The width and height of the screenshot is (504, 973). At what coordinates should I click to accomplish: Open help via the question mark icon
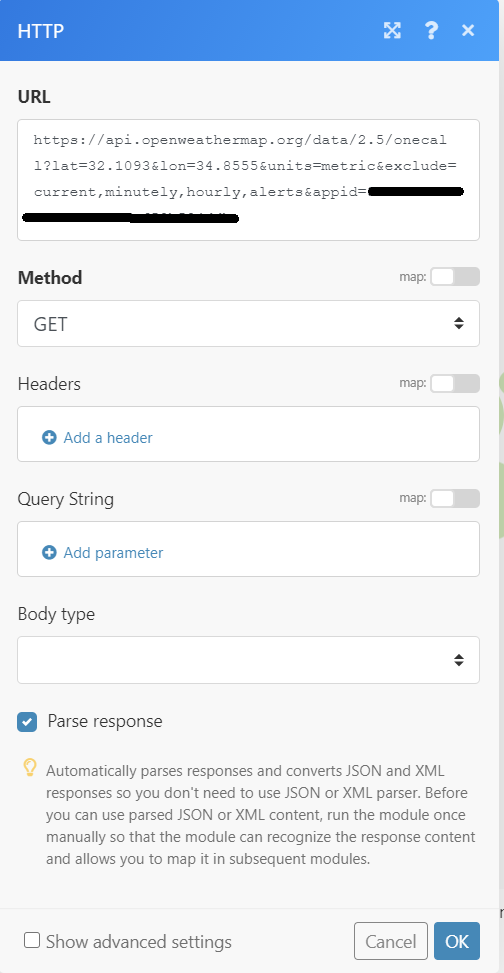click(x=431, y=30)
